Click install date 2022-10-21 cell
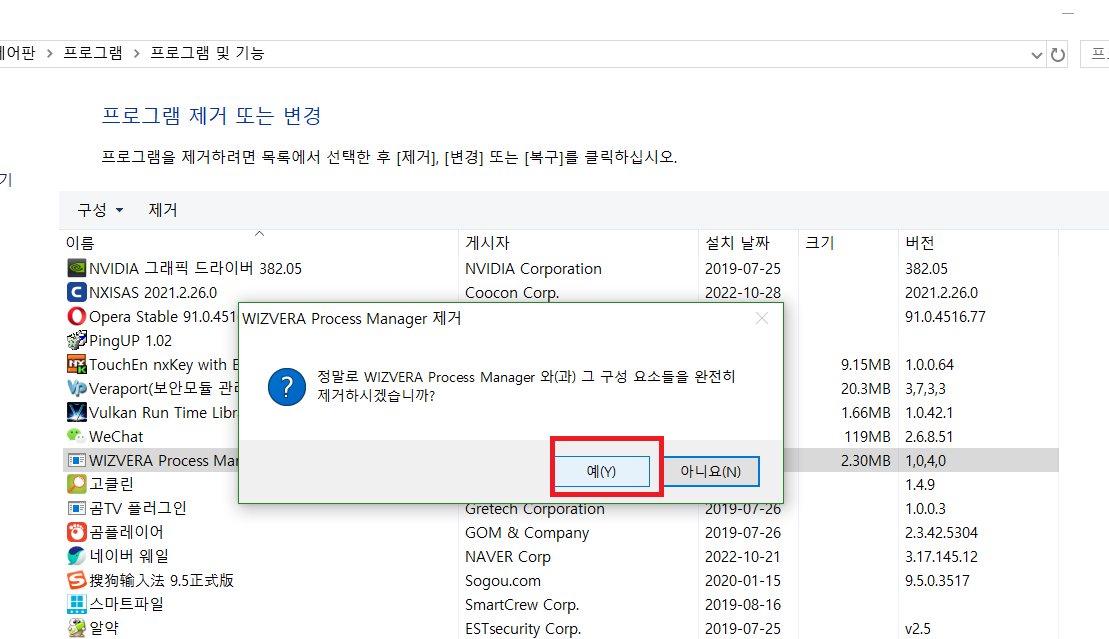Viewport: 1109px width, 639px height. (x=743, y=556)
